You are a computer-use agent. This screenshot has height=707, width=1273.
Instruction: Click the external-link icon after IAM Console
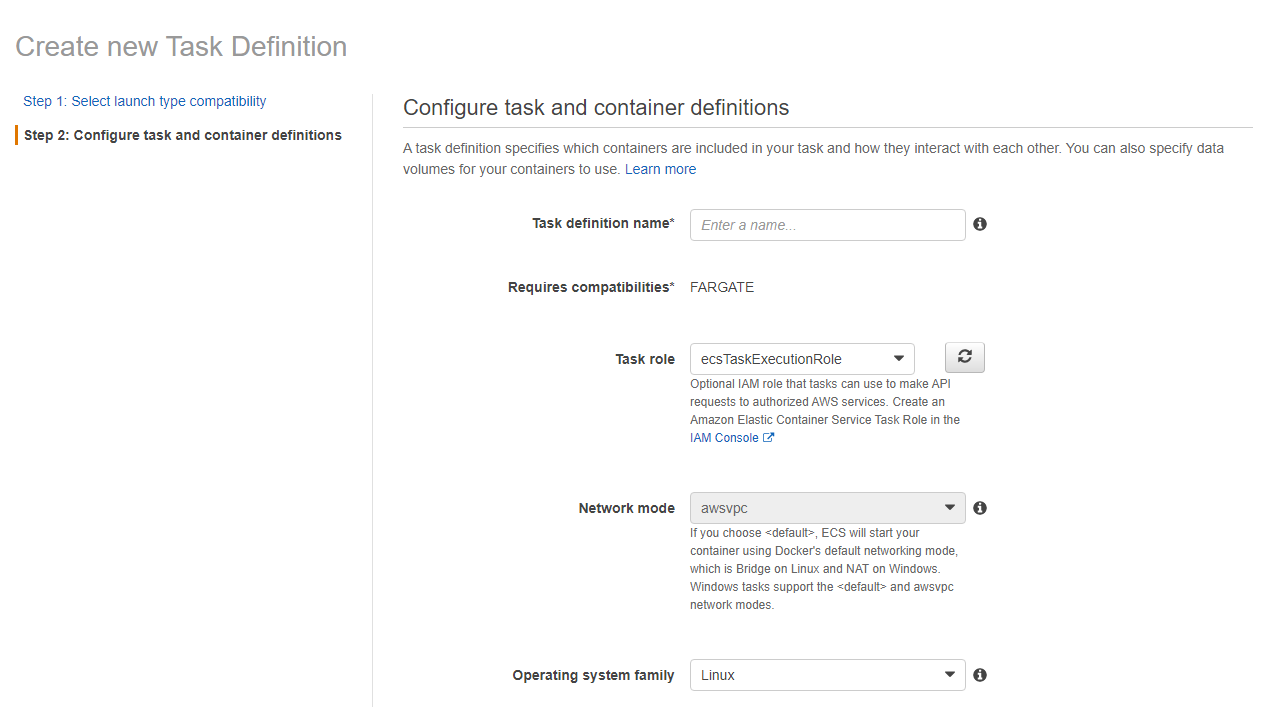pos(769,438)
